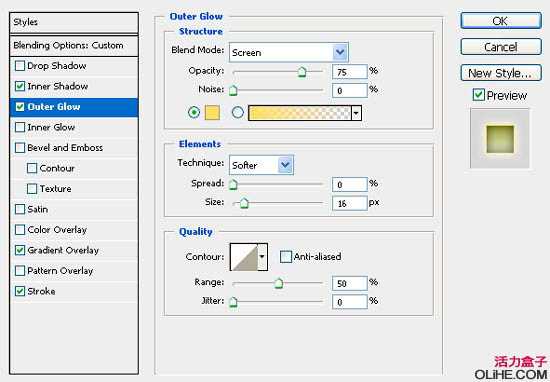Screen dimensions: 550x382
Task: Enable the Inner Glow checkbox
Action: (20, 127)
